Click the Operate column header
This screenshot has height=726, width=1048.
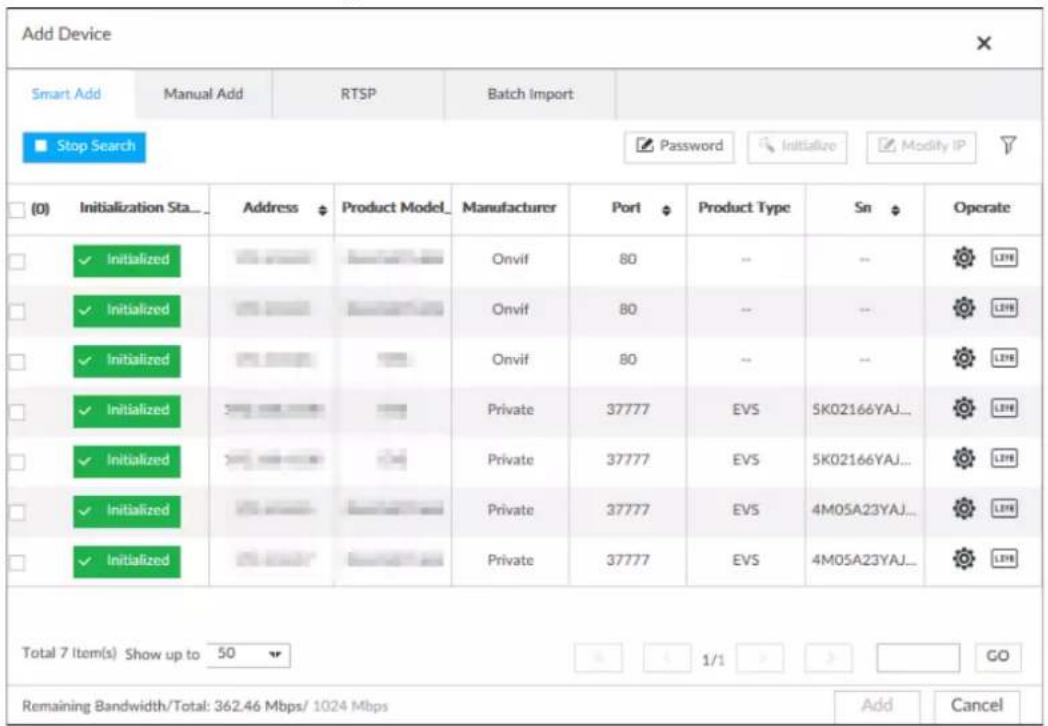coord(981,208)
